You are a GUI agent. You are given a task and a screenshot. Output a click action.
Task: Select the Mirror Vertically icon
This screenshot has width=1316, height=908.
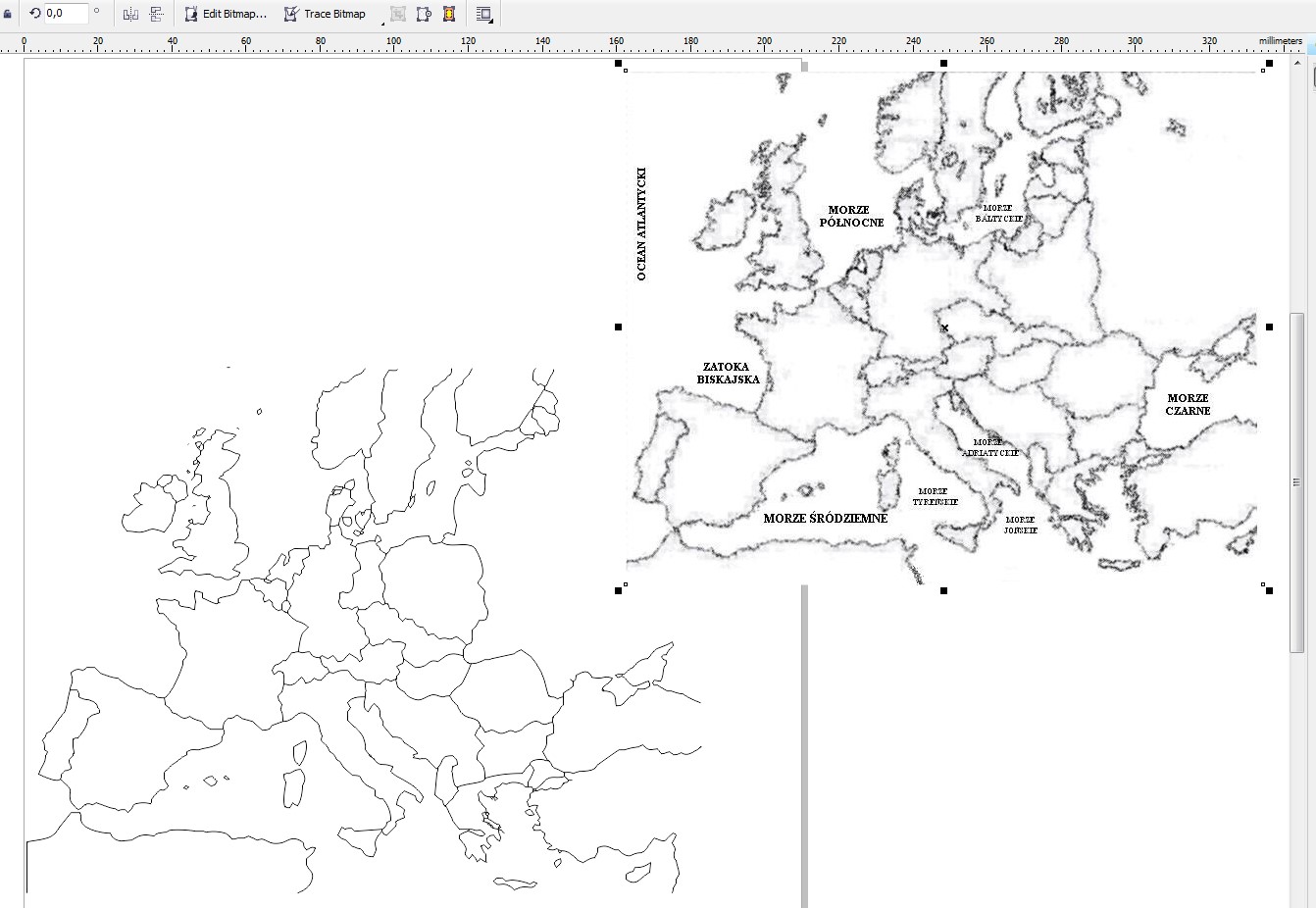click(x=155, y=14)
